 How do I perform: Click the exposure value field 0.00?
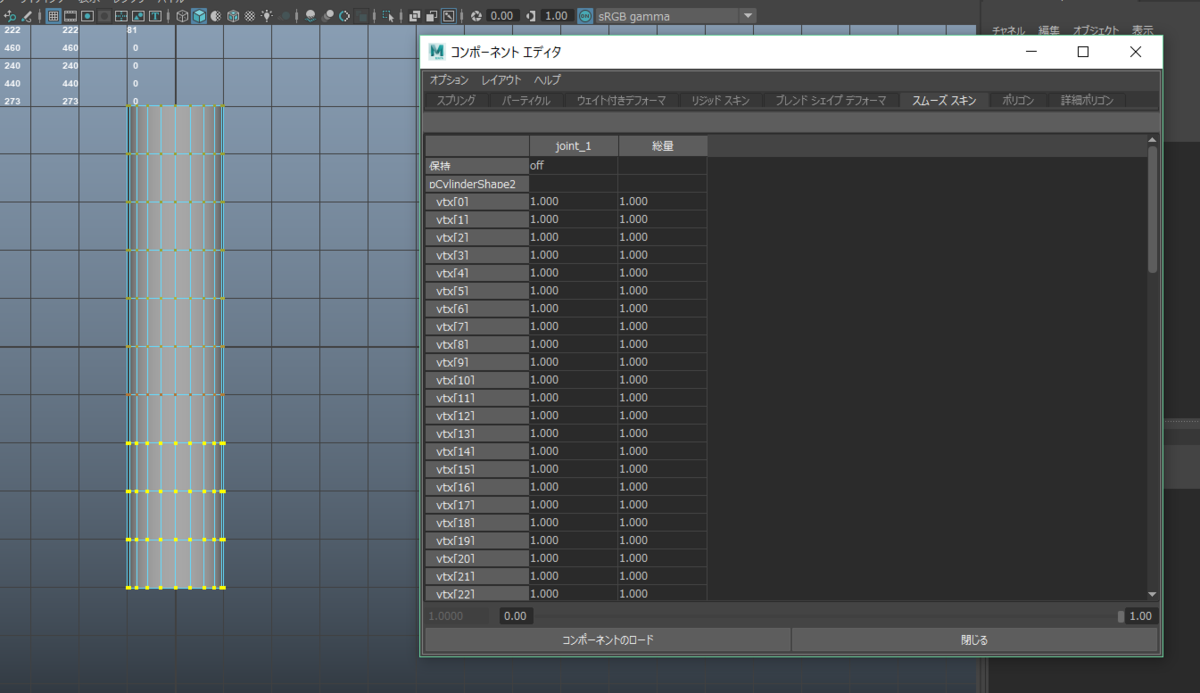click(x=503, y=16)
